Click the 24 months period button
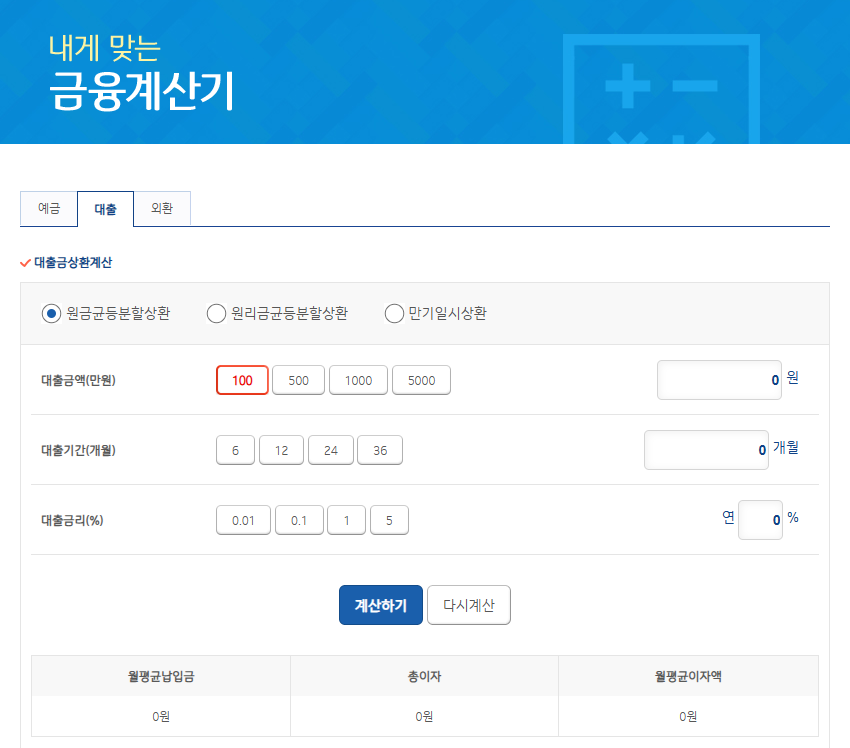The height and width of the screenshot is (748, 850). click(330, 450)
